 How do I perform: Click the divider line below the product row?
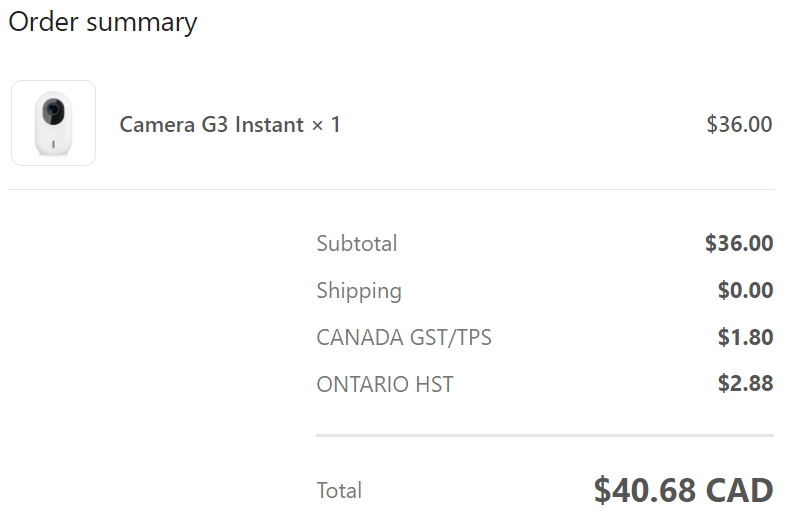click(x=391, y=189)
